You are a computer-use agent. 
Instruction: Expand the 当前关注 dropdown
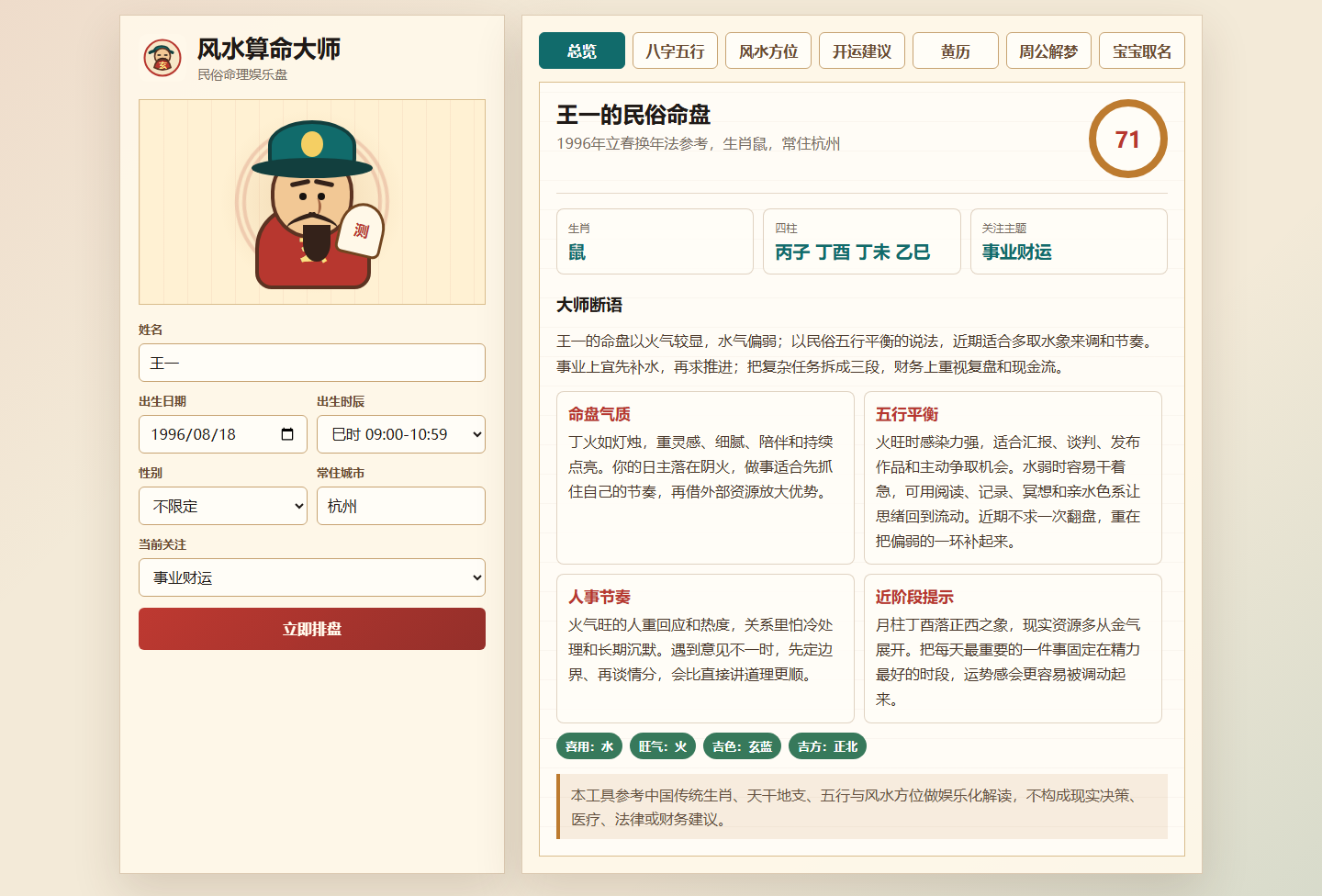click(x=312, y=577)
